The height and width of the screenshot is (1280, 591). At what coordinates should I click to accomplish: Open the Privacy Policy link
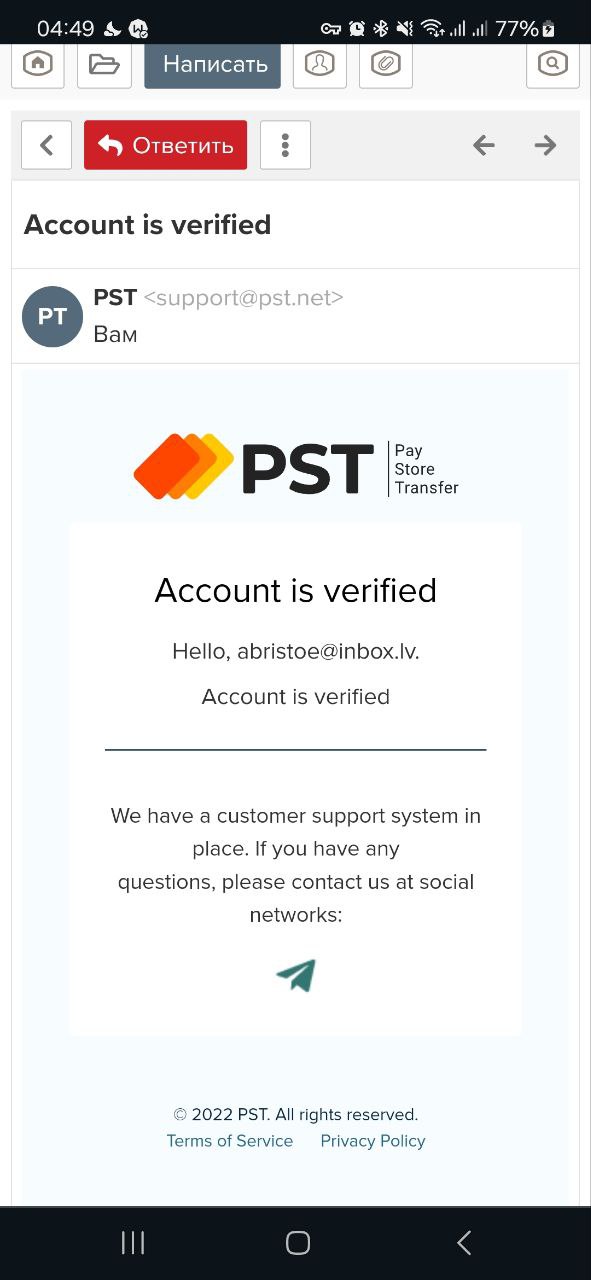tap(373, 1141)
